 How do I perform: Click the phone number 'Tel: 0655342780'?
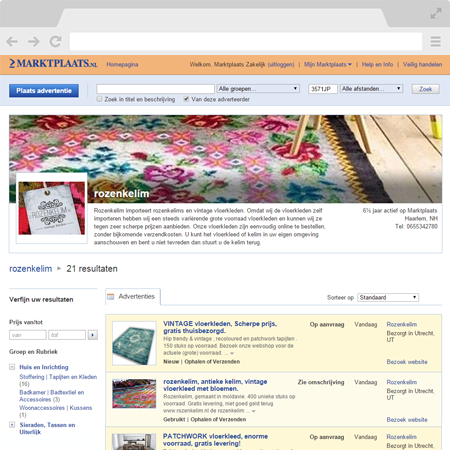[416, 226]
